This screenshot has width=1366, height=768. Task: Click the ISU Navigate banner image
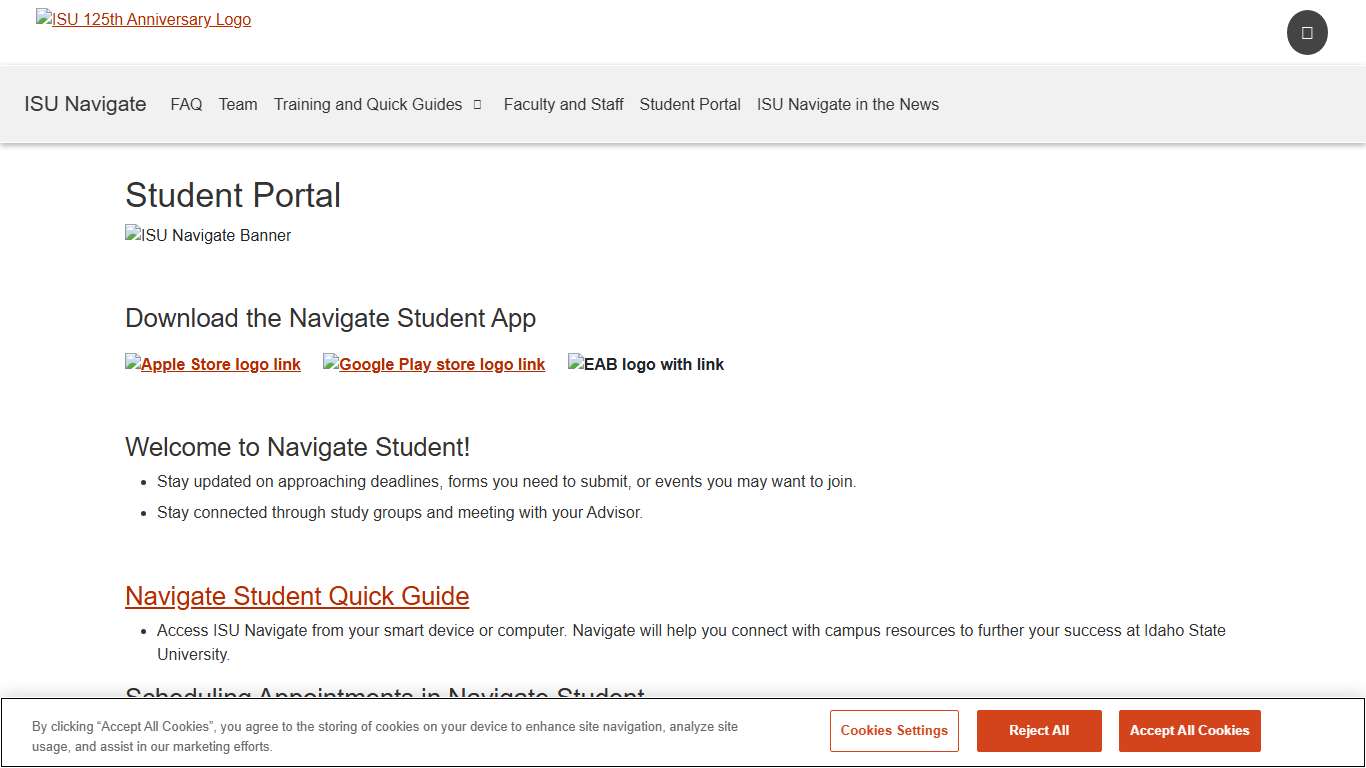pos(208,235)
